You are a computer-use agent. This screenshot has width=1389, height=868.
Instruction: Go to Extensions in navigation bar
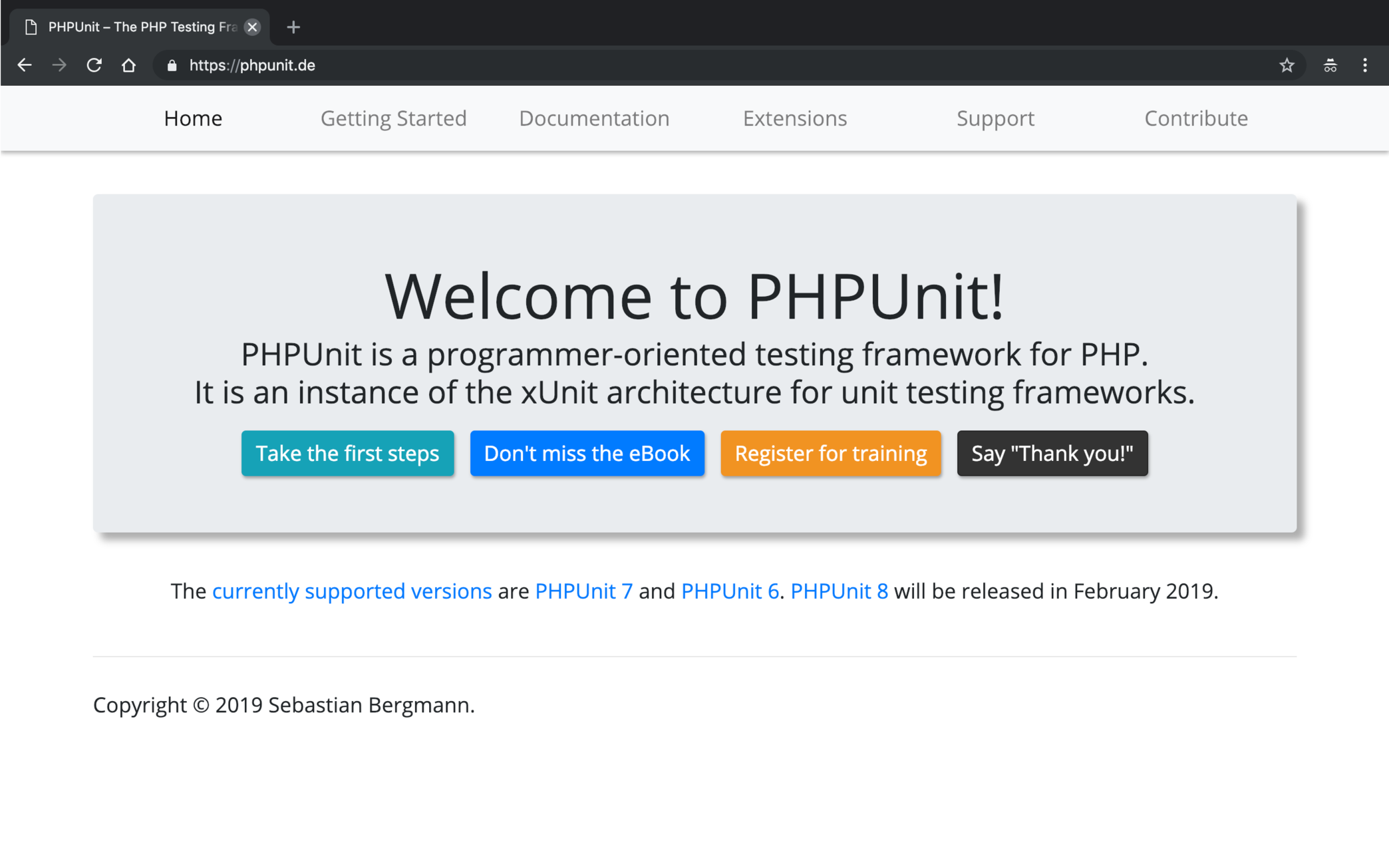click(794, 118)
